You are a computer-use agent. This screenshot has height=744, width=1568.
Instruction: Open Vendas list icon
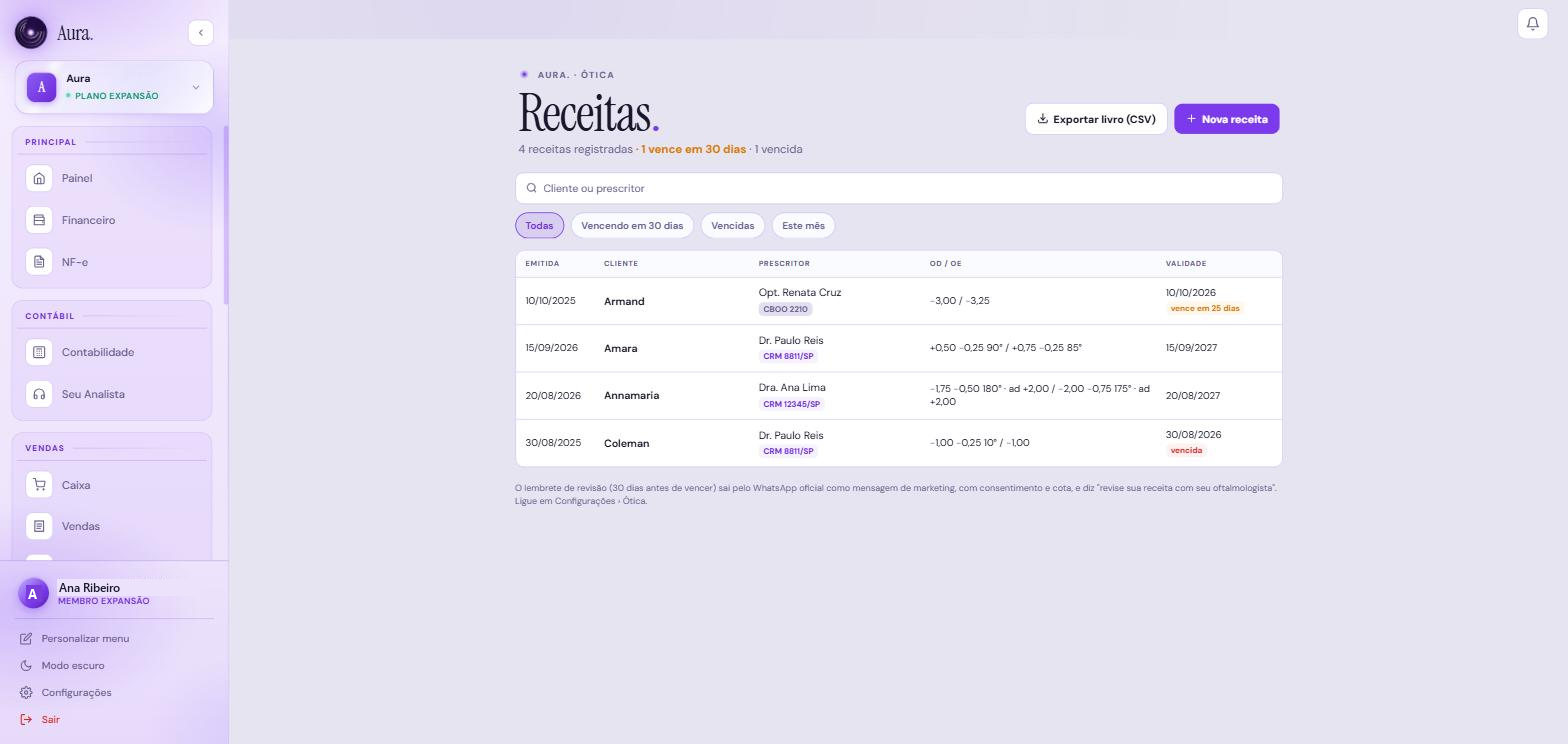39,526
